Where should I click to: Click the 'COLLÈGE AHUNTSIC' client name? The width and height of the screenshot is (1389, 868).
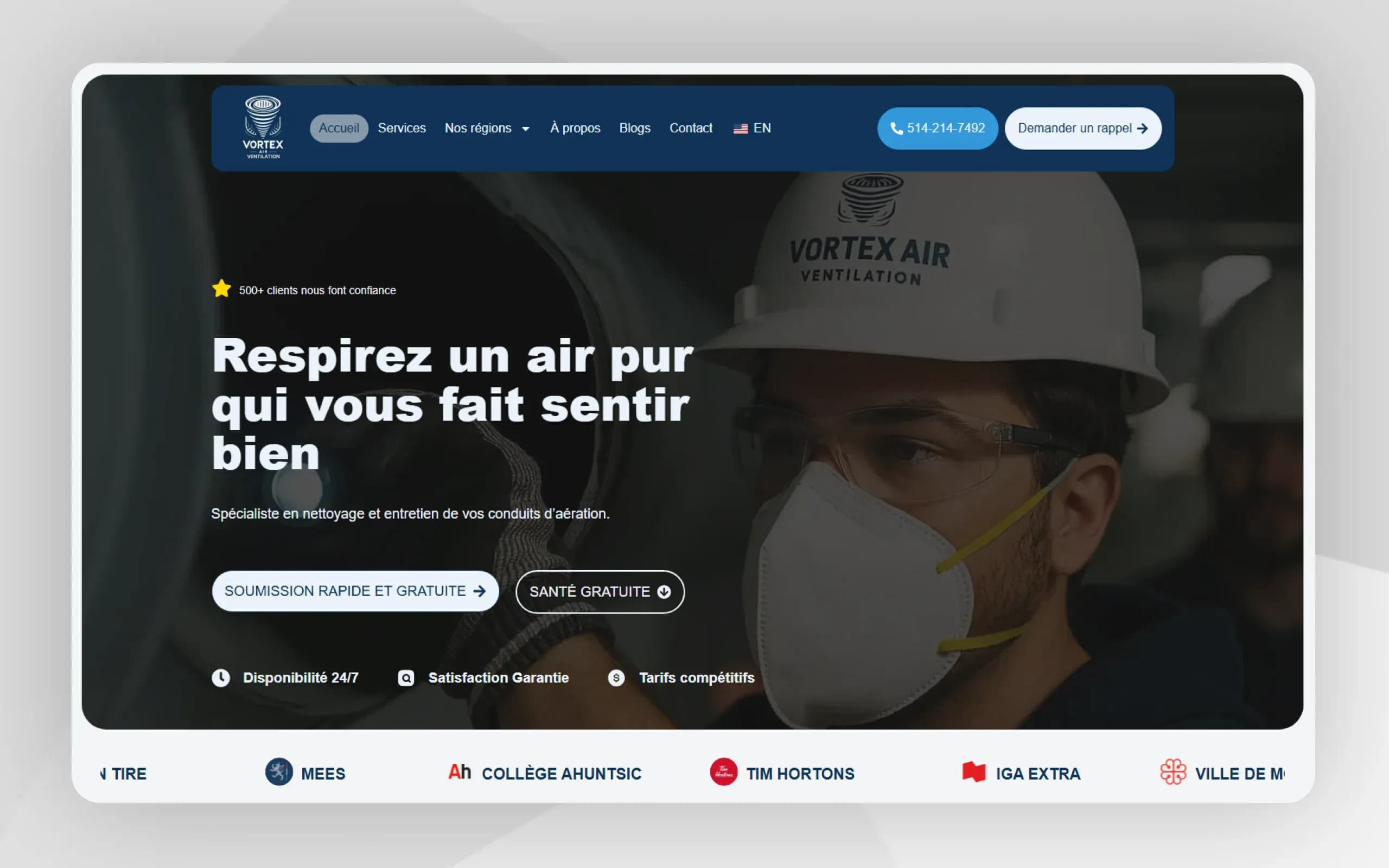click(562, 774)
